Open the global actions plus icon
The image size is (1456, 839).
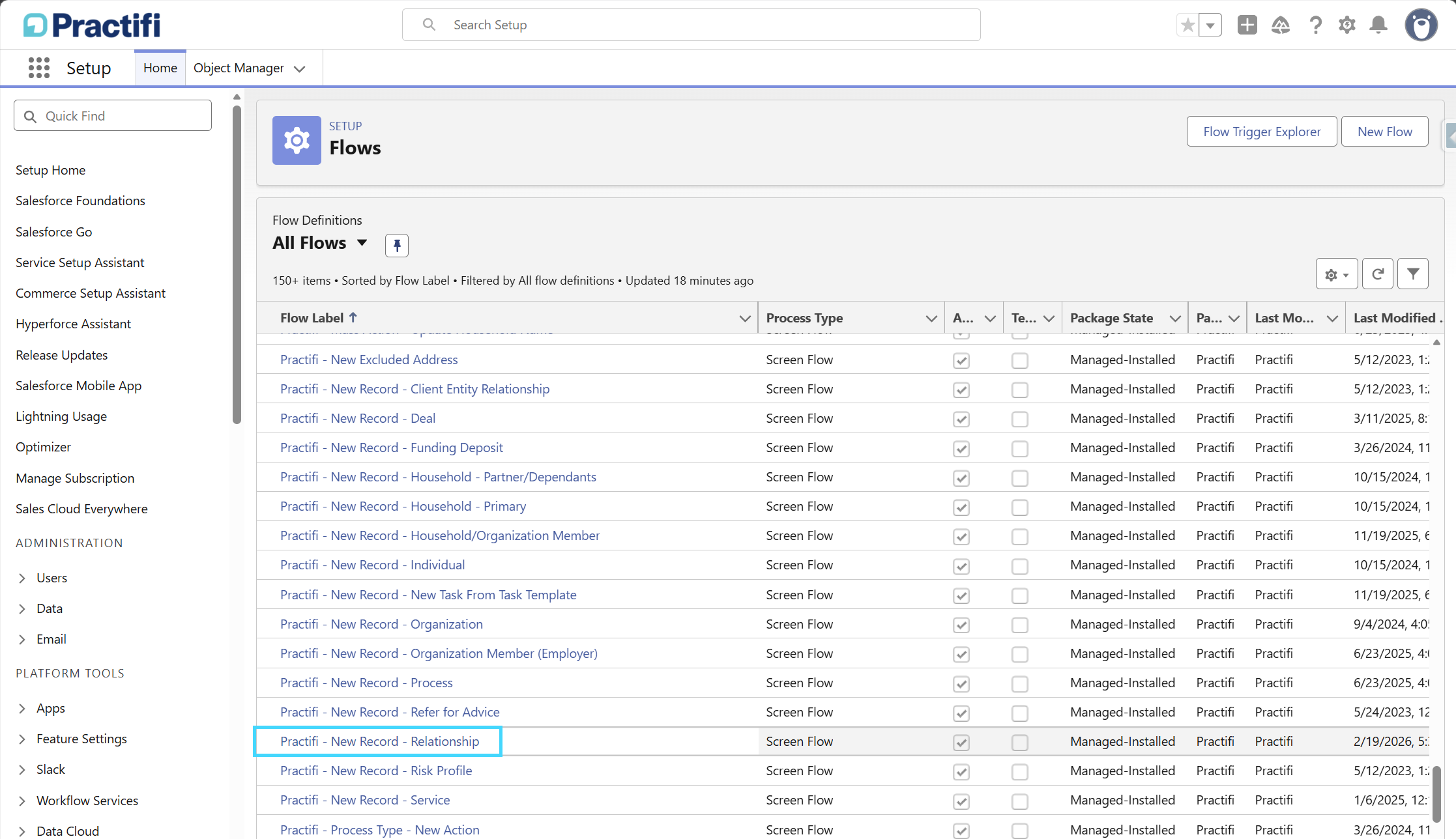pyautogui.click(x=1247, y=25)
